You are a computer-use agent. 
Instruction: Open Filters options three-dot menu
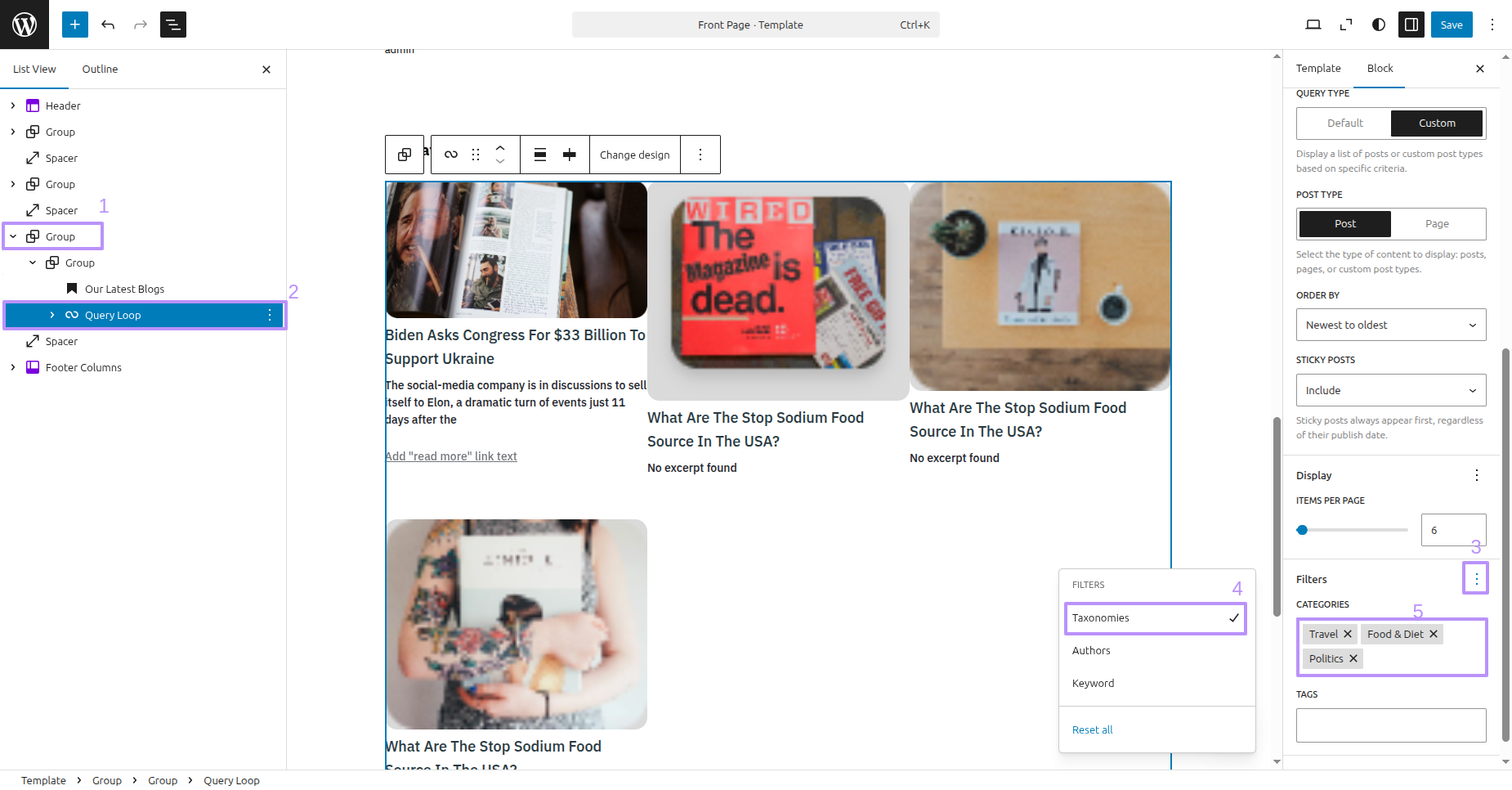coord(1476,579)
